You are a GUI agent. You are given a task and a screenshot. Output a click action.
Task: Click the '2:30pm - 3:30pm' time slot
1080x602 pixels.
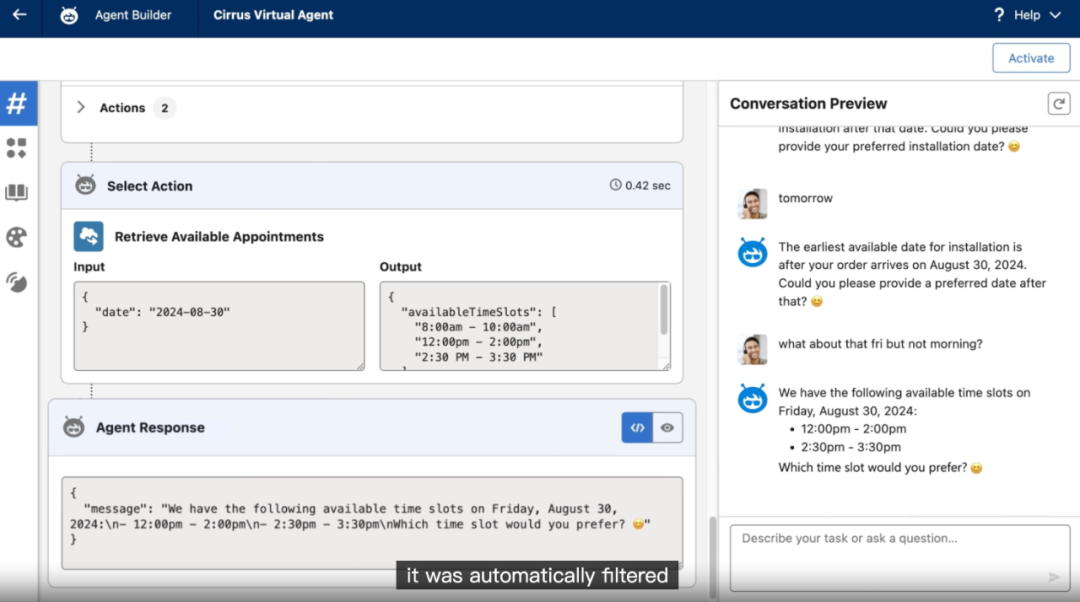[x=851, y=447]
